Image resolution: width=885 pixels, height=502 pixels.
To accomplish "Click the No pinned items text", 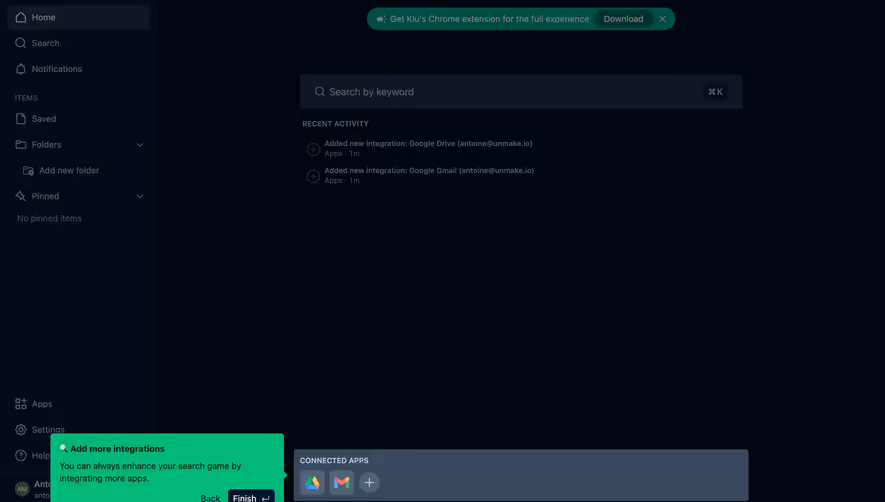I will point(49,219).
